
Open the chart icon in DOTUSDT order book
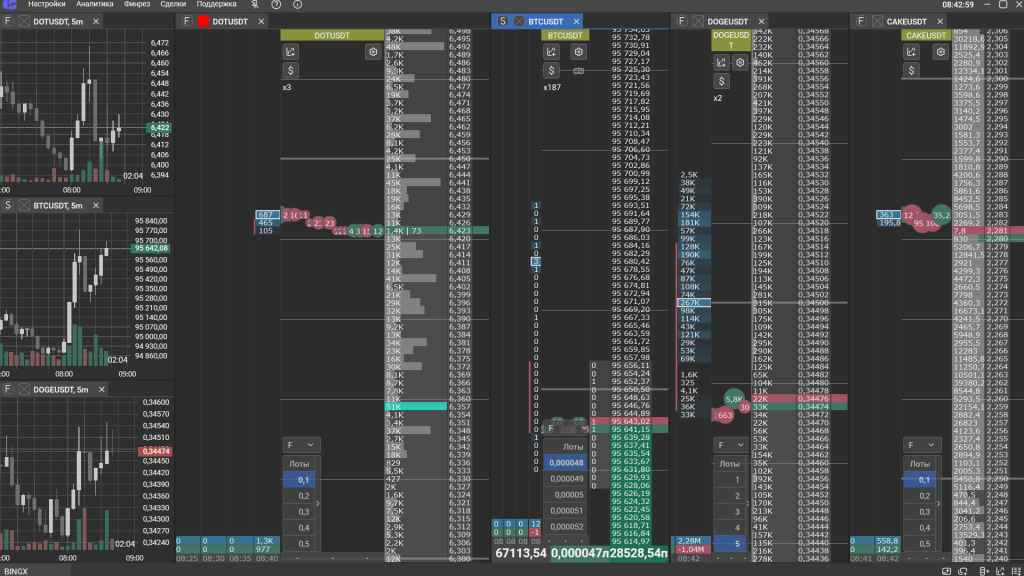[291, 52]
